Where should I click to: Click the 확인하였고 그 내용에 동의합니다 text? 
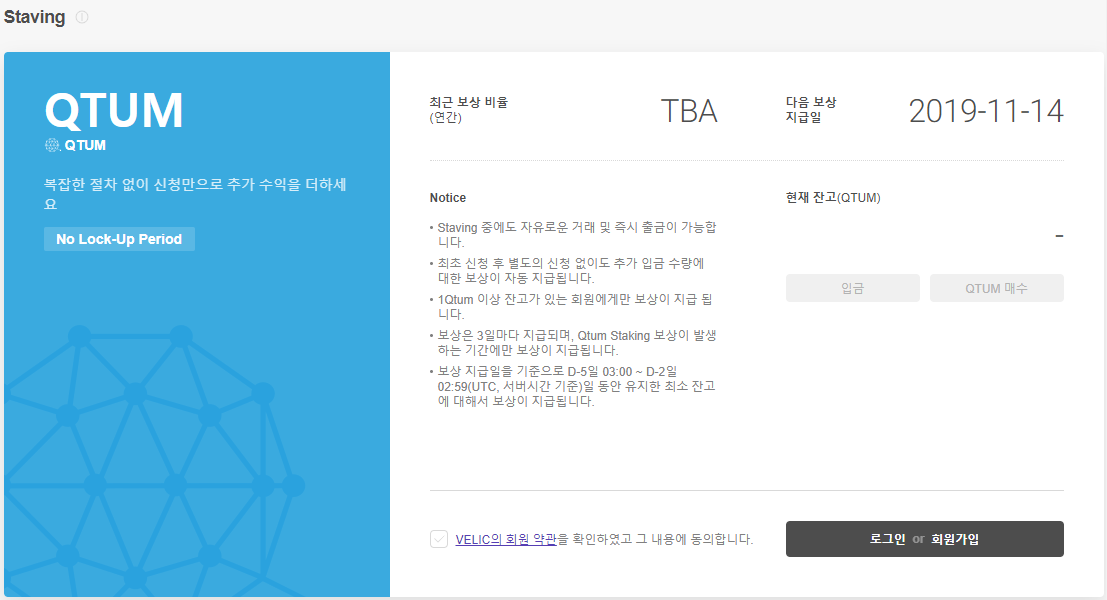coord(656,539)
